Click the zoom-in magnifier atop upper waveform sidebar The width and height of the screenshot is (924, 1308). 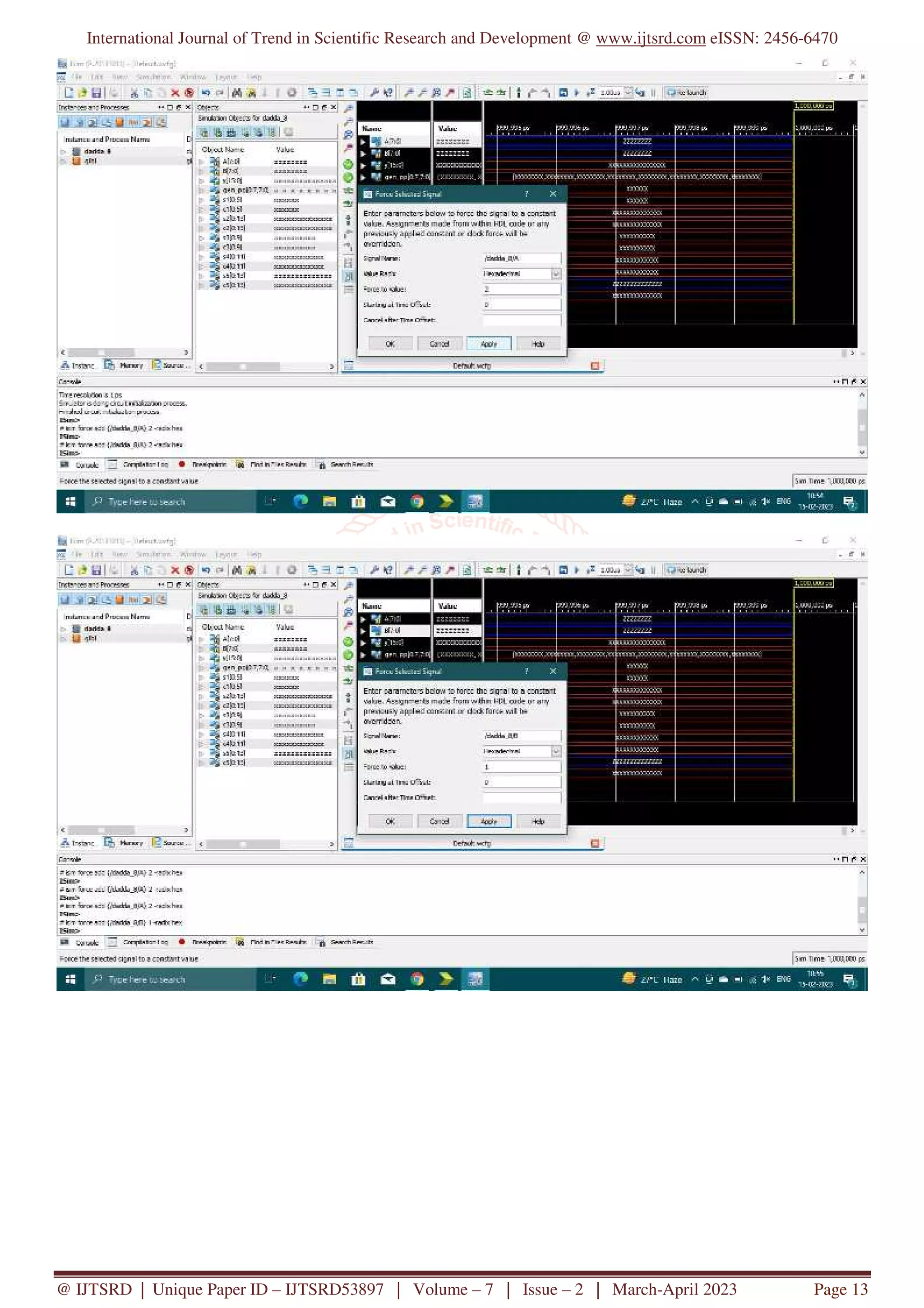[x=348, y=108]
